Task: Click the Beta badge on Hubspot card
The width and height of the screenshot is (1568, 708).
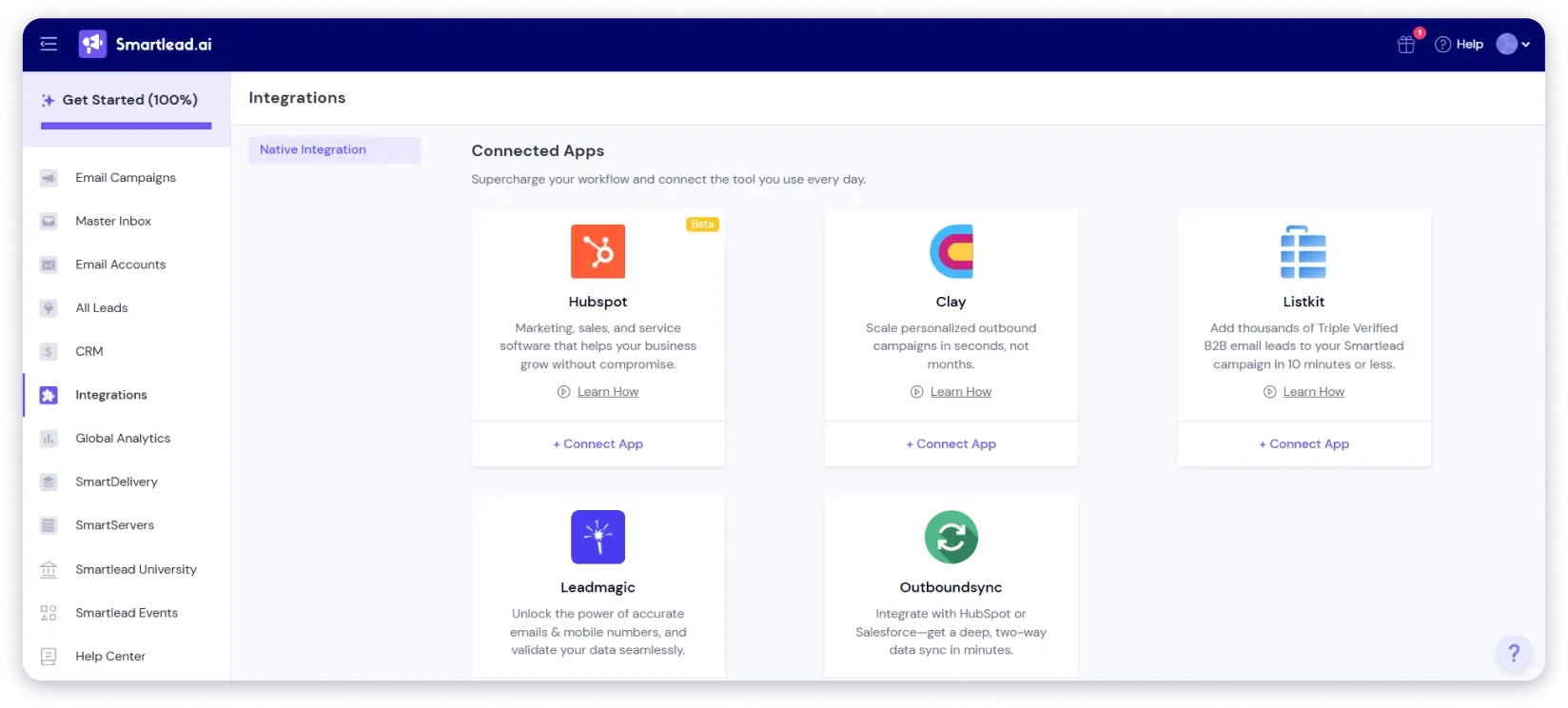Action: (702, 225)
